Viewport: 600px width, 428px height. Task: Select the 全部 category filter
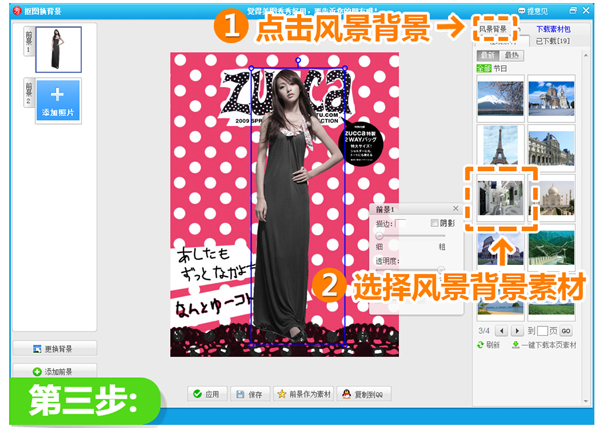484,68
